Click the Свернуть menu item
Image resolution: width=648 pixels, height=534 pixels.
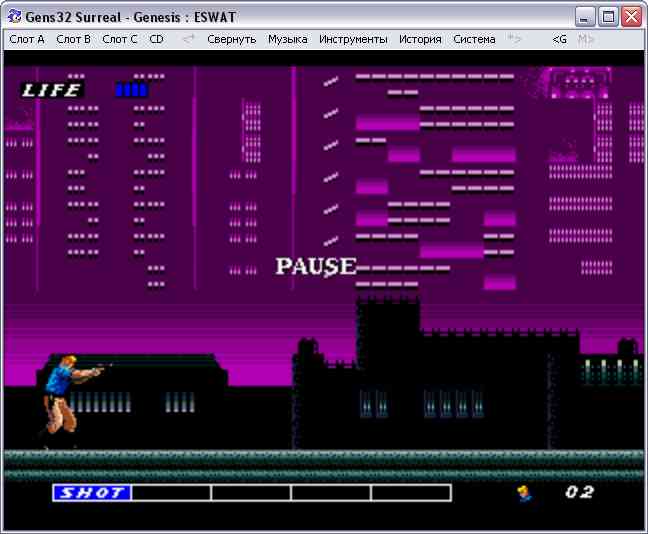tap(231, 40)
